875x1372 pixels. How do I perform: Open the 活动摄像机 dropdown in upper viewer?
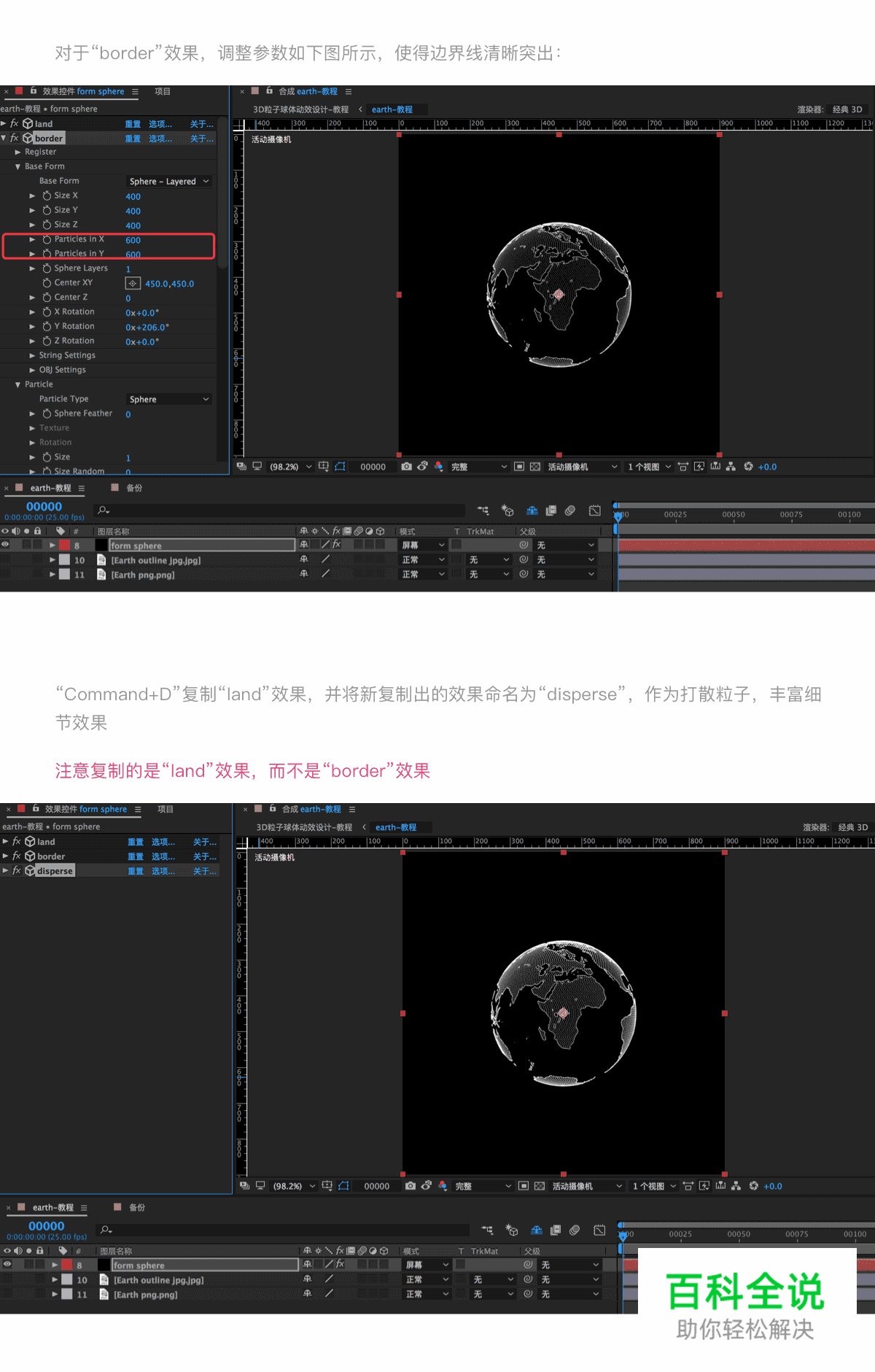[x=583, y=467]
